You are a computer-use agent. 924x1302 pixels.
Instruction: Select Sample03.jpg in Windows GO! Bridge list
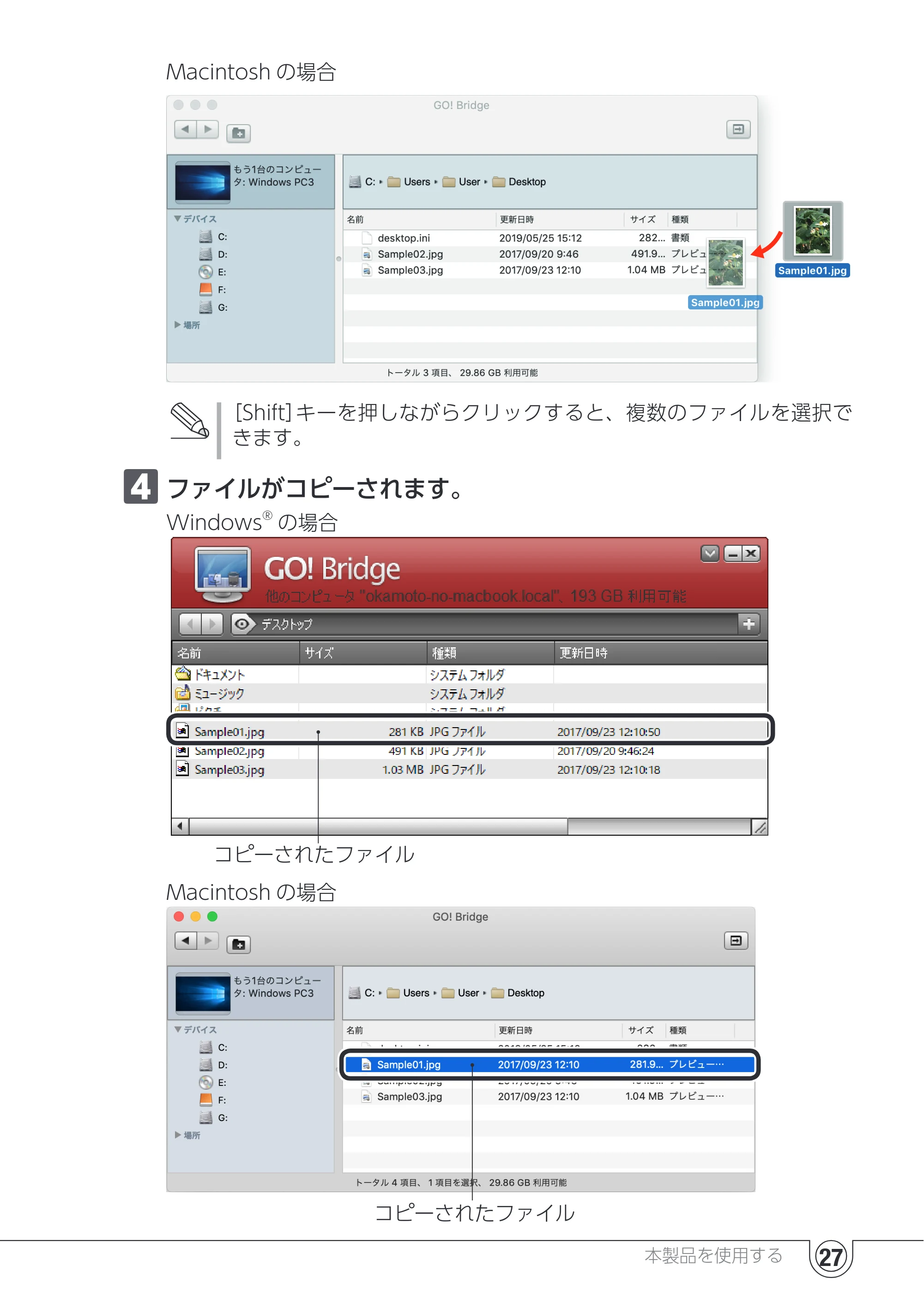point(470,770)
